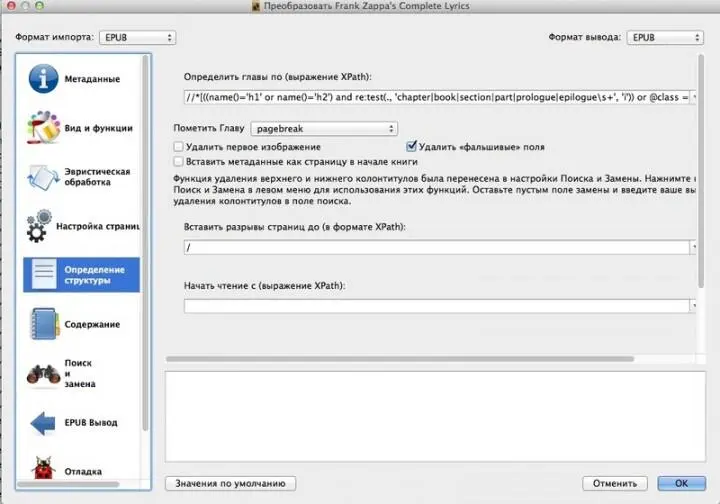This screenshot has height=504, width=720.
Task: Click the Search & replace binoculars icon
Action: tap(43, 374)
